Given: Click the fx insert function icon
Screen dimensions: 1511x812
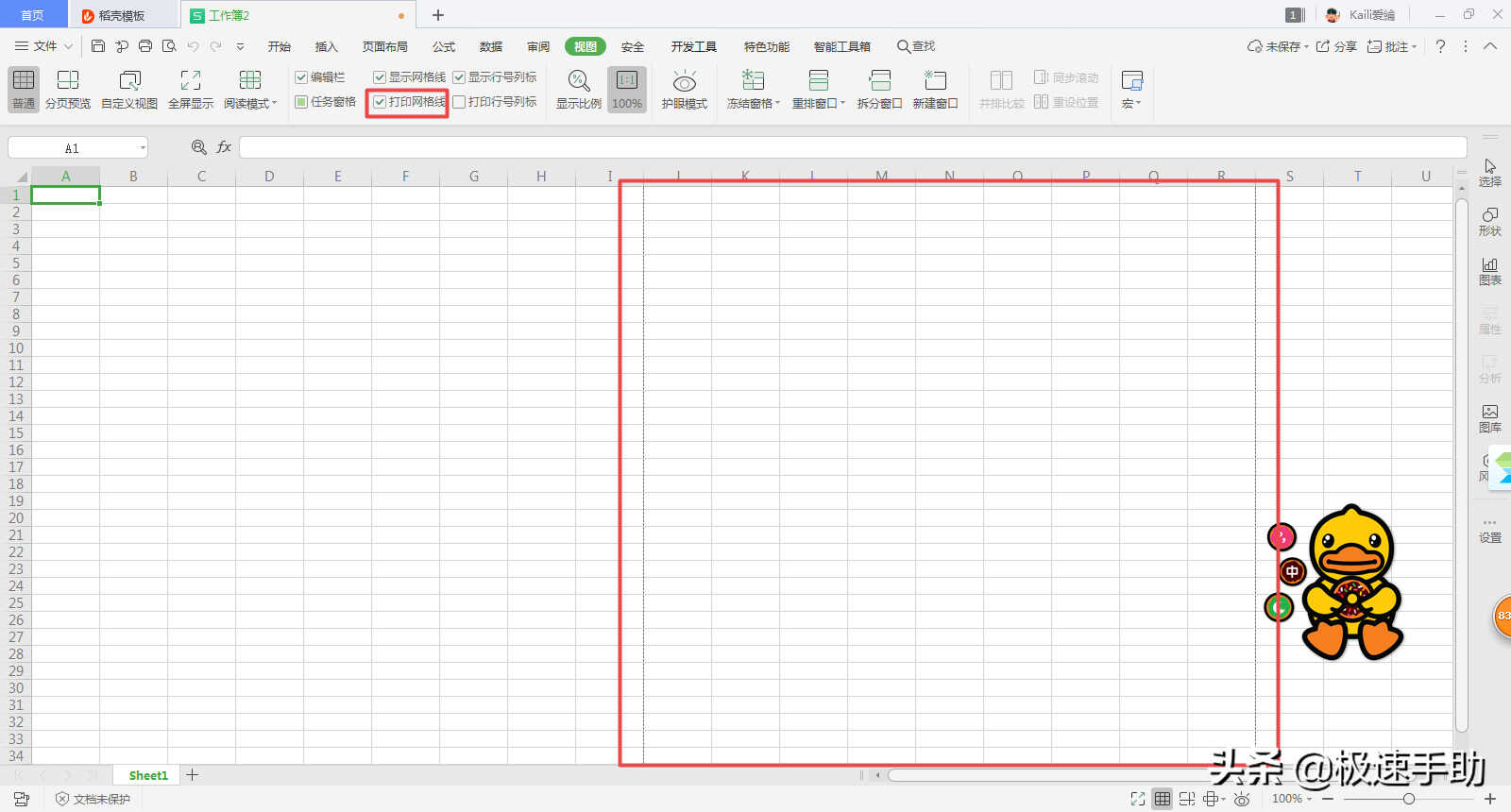Looking at the screenshot, I should pyautogui.click(x=224, y=147).
